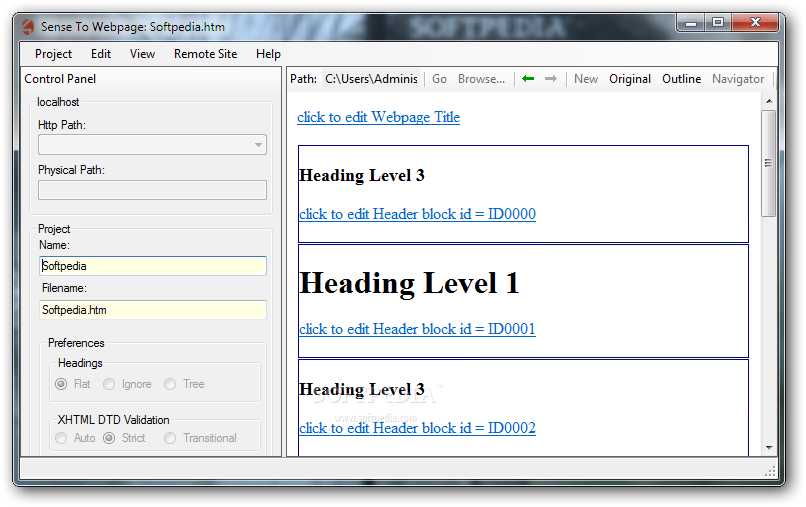Maximize the Sense To Webpage window
Image resolution: width=806 pixels, height=507 pixels.
click(718, 23)
